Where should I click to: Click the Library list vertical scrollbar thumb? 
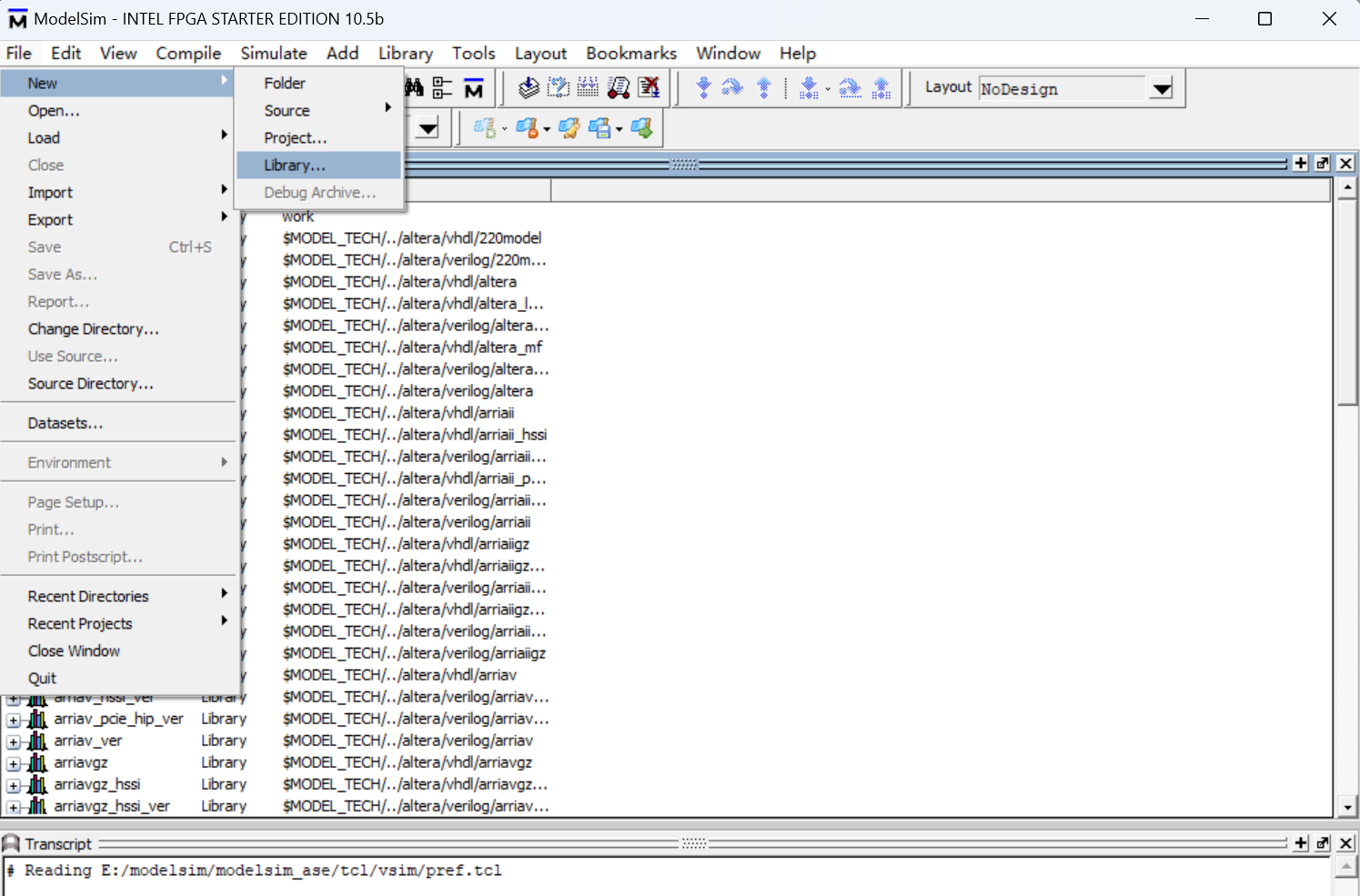pyautogui.click(x=1347, y=302)
